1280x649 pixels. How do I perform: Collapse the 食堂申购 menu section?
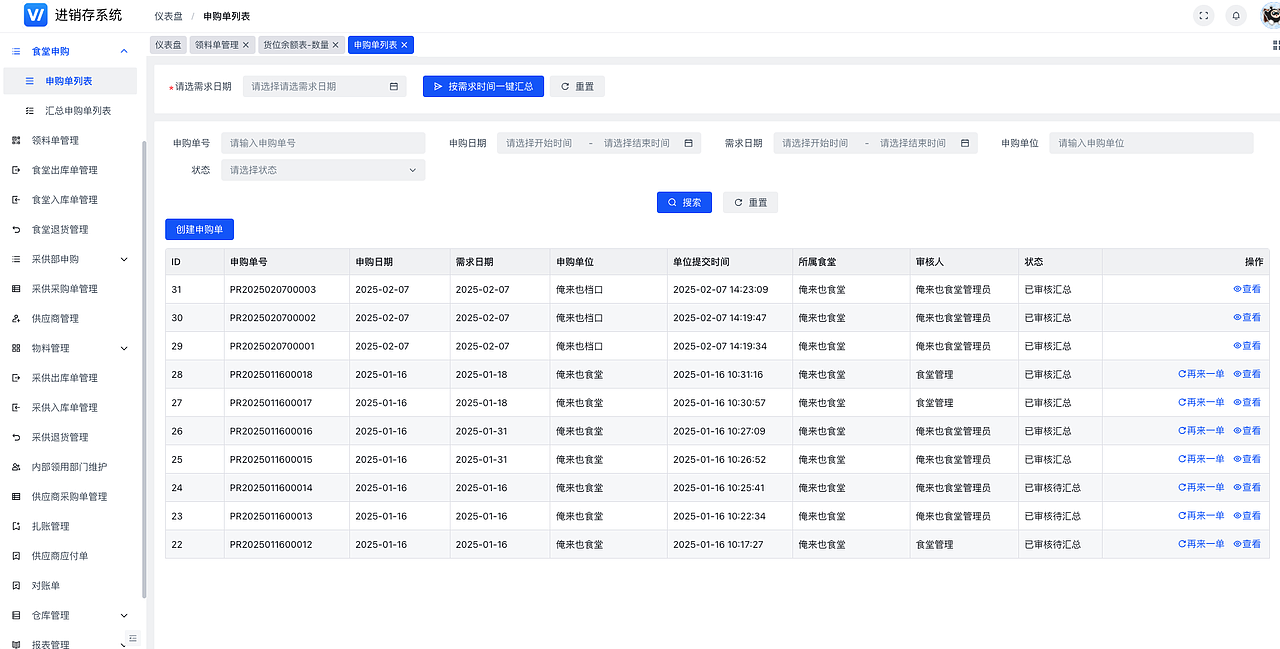coord(124,50)
